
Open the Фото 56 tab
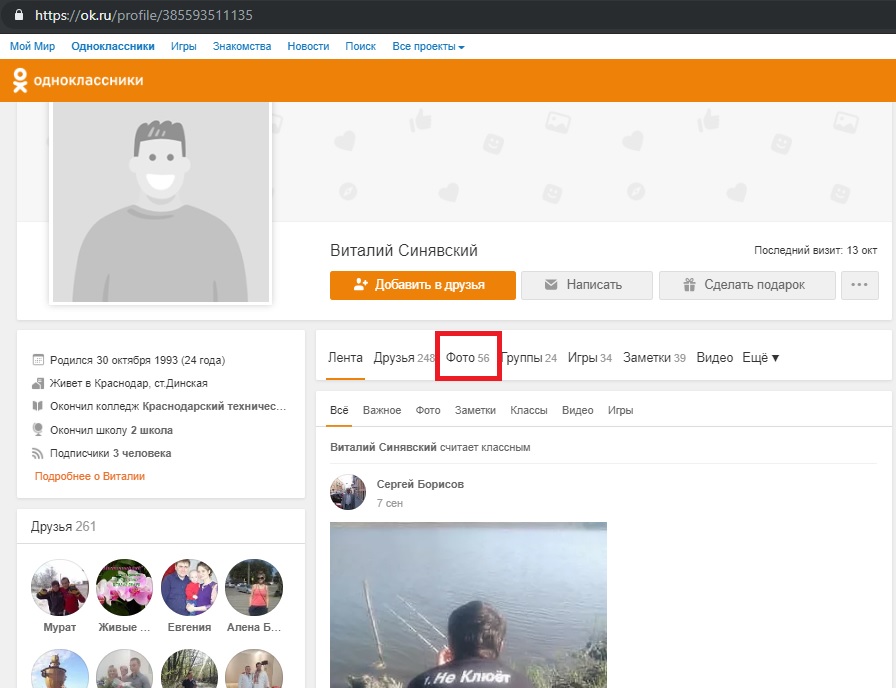click(467, 358)
